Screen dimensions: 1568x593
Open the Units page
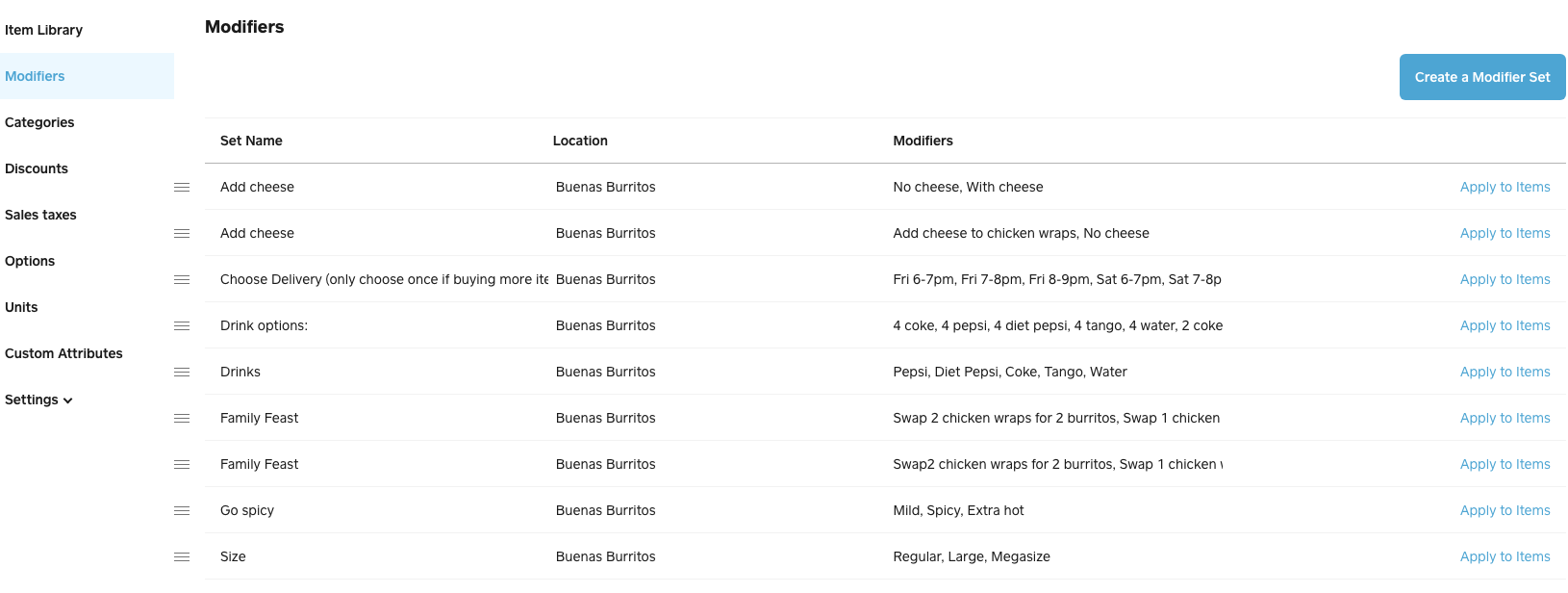pos(21,307)
